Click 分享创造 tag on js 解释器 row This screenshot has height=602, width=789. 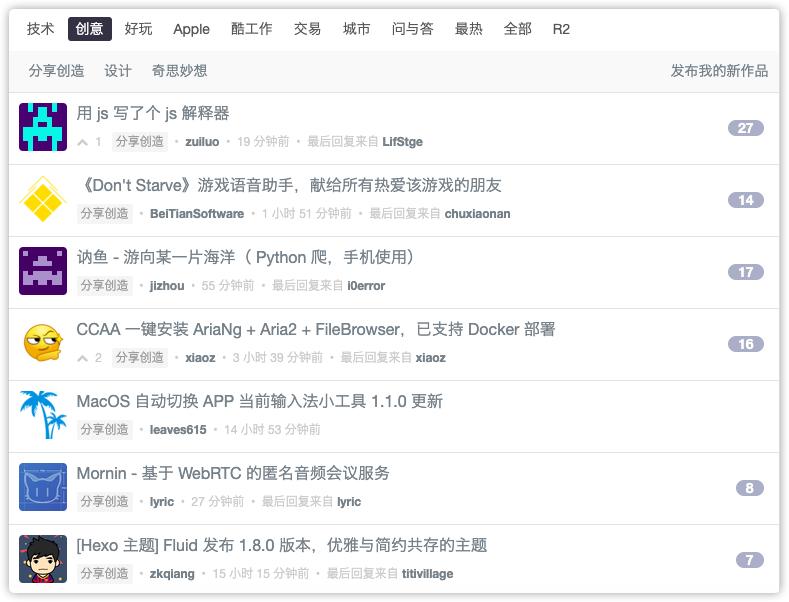click(140, 141)
